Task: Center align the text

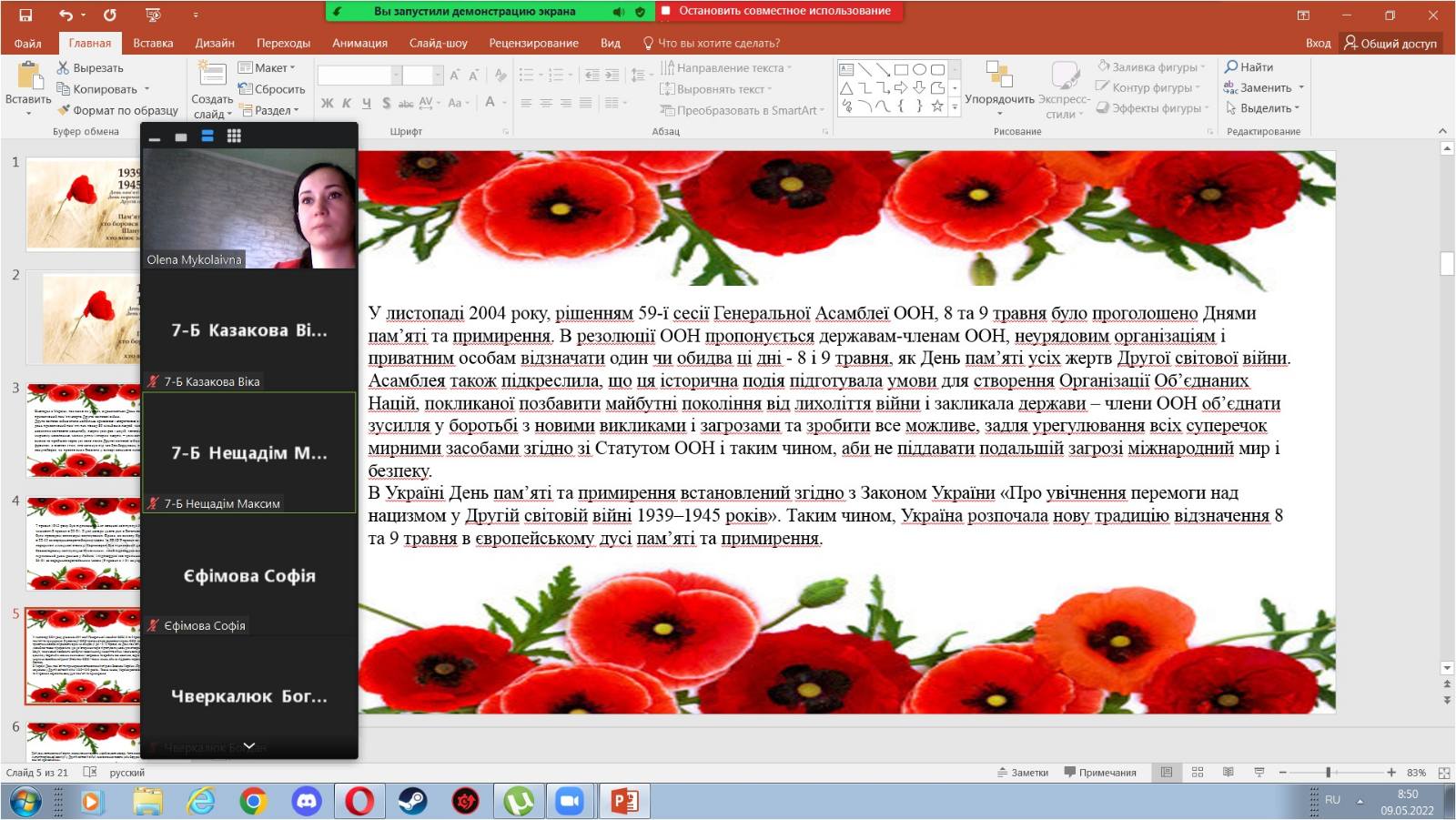Action: point(546,103)
